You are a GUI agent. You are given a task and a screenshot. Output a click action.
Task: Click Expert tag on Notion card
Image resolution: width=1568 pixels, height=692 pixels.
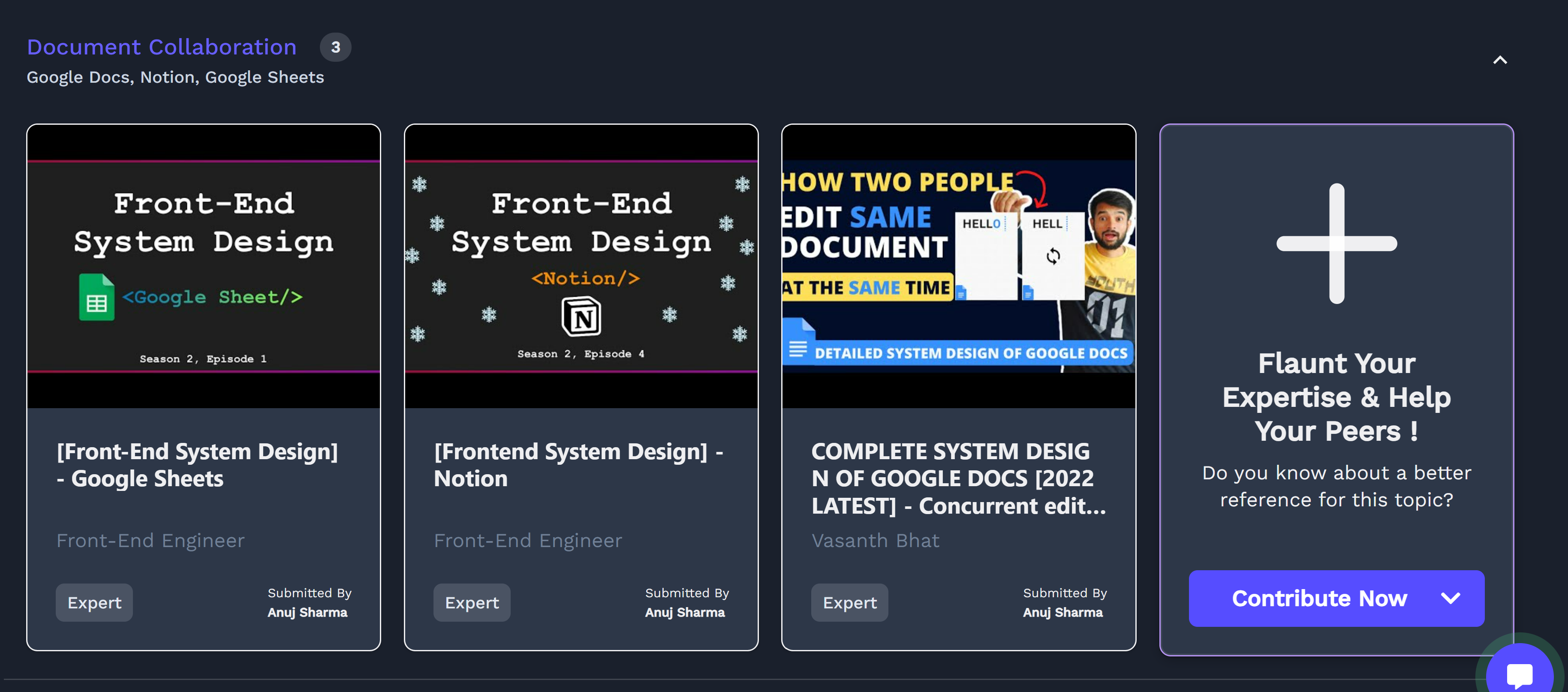[x=472, y=602]
